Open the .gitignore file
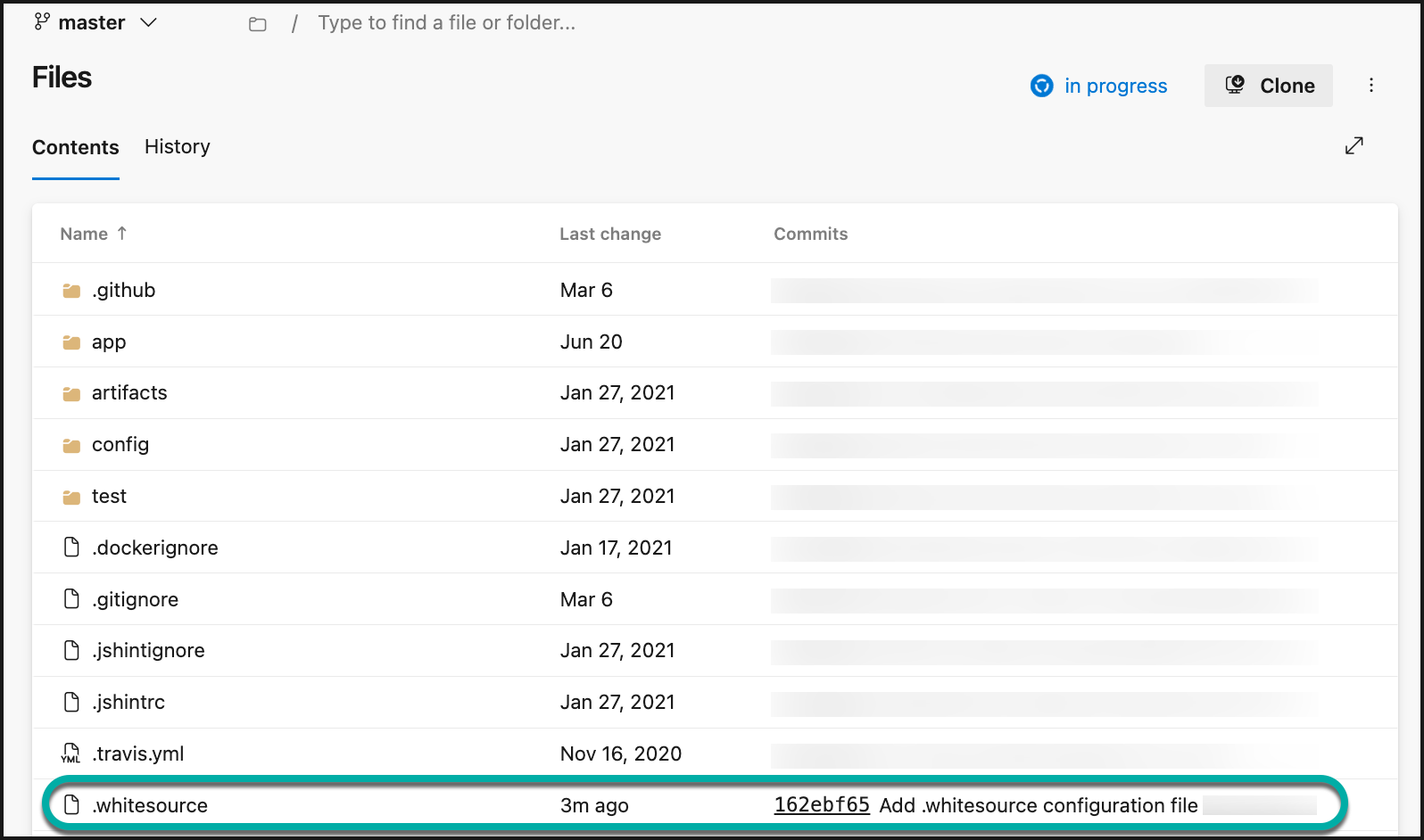1424x840 pixels. 136,600
